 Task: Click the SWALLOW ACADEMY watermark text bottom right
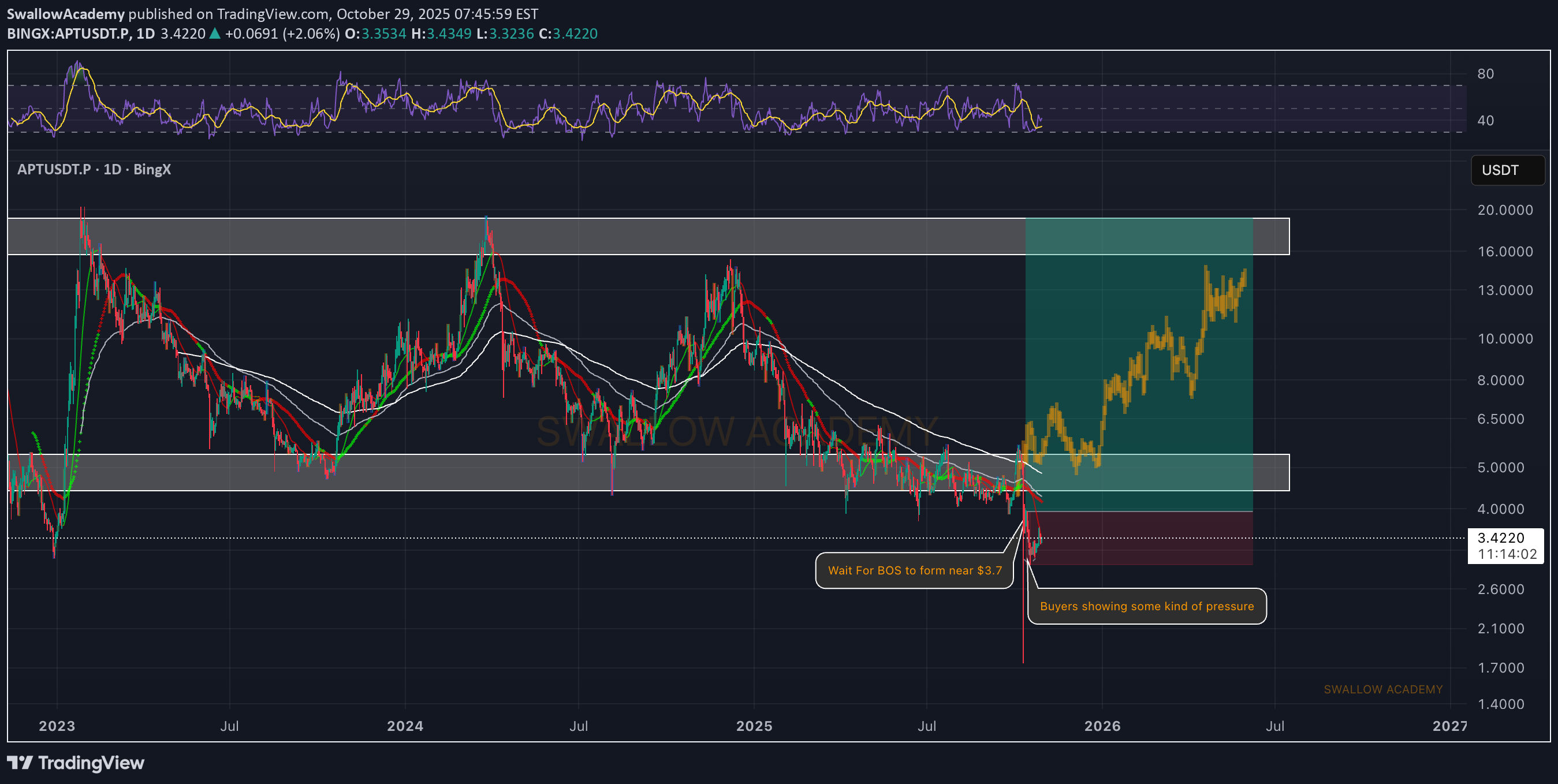tap(1382, 689)
